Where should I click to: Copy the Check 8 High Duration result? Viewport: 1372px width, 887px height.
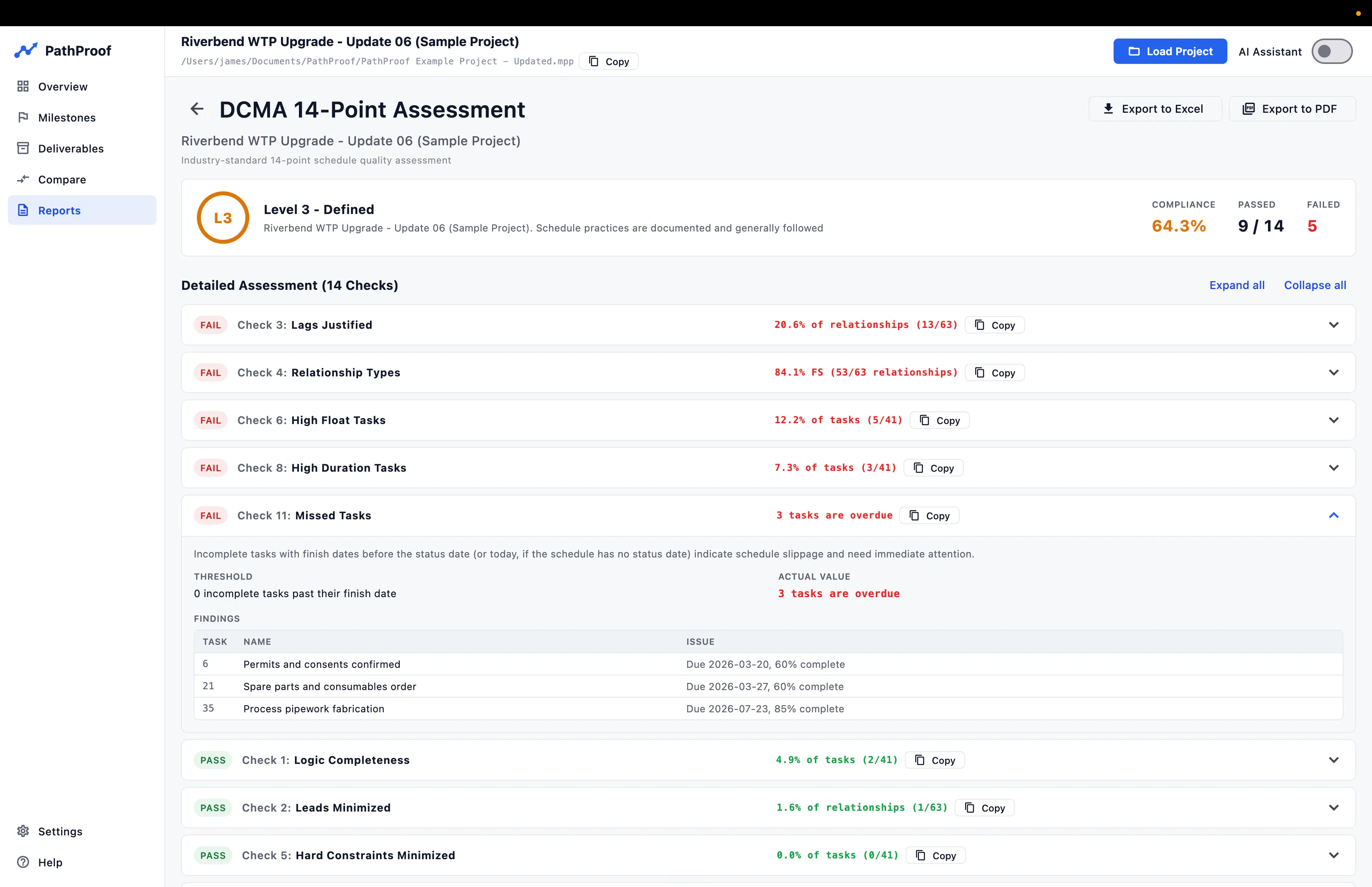click(x=933, y=468)
